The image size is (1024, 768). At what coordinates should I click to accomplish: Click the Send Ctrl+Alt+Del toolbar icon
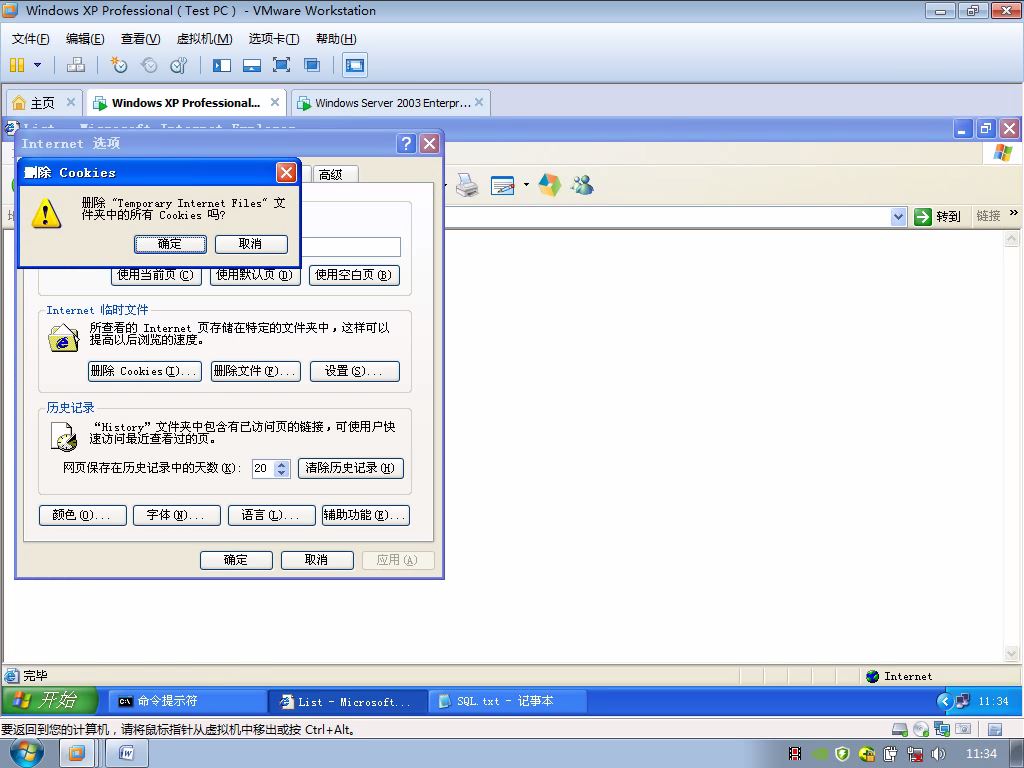[x=76, y=65]
